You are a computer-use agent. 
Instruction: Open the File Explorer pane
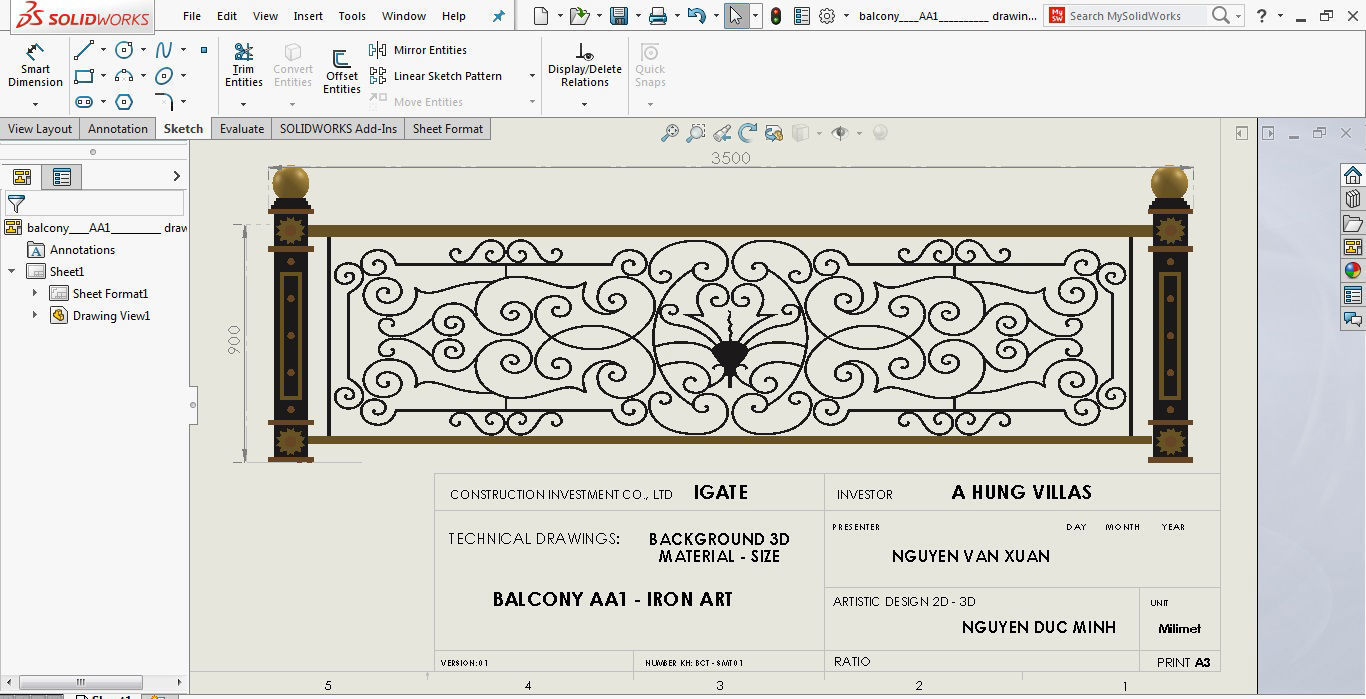click(x=1352, y=223)
